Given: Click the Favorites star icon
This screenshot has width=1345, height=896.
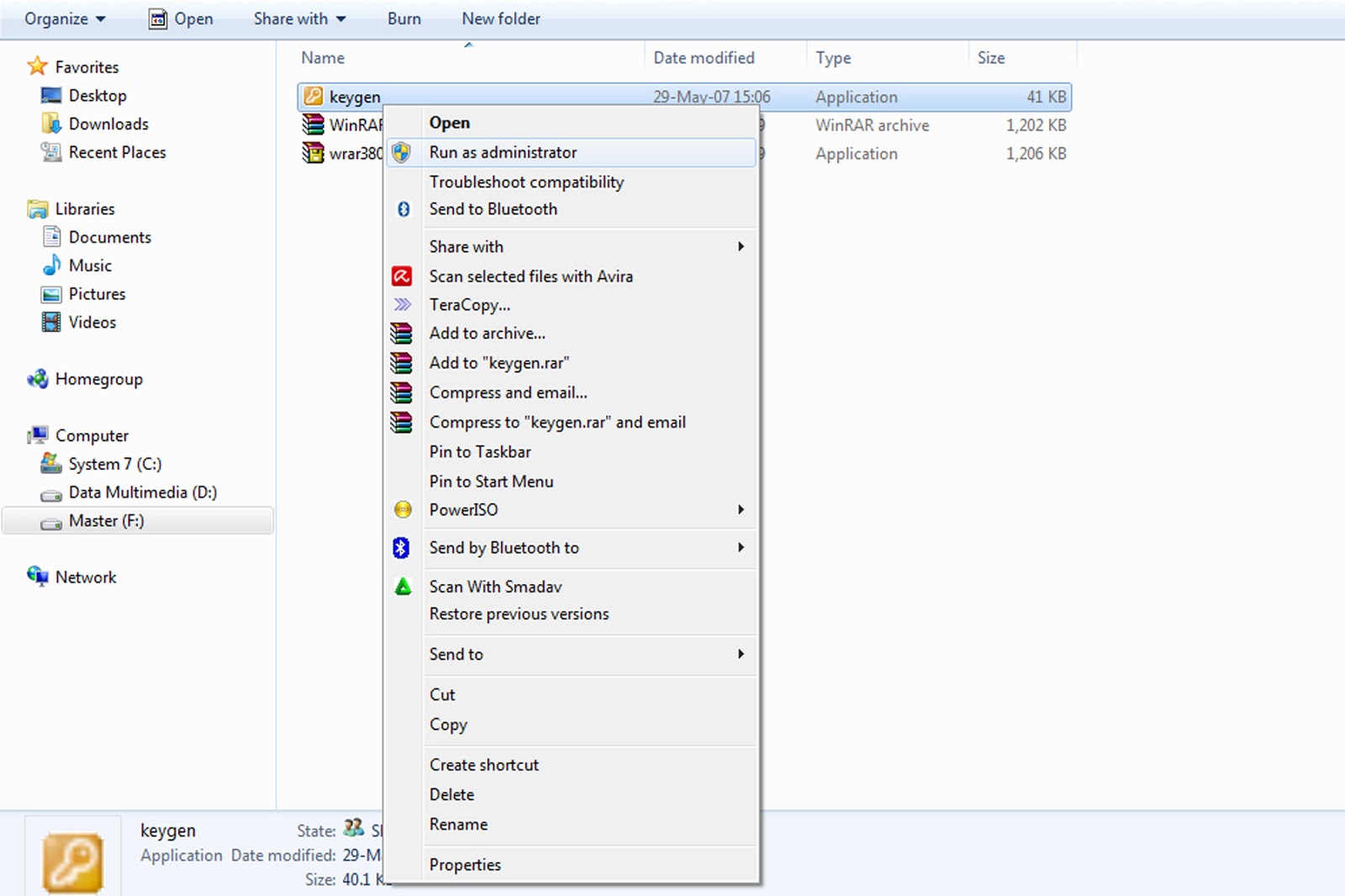Looking at the screenshot, I should click(37, 66).
